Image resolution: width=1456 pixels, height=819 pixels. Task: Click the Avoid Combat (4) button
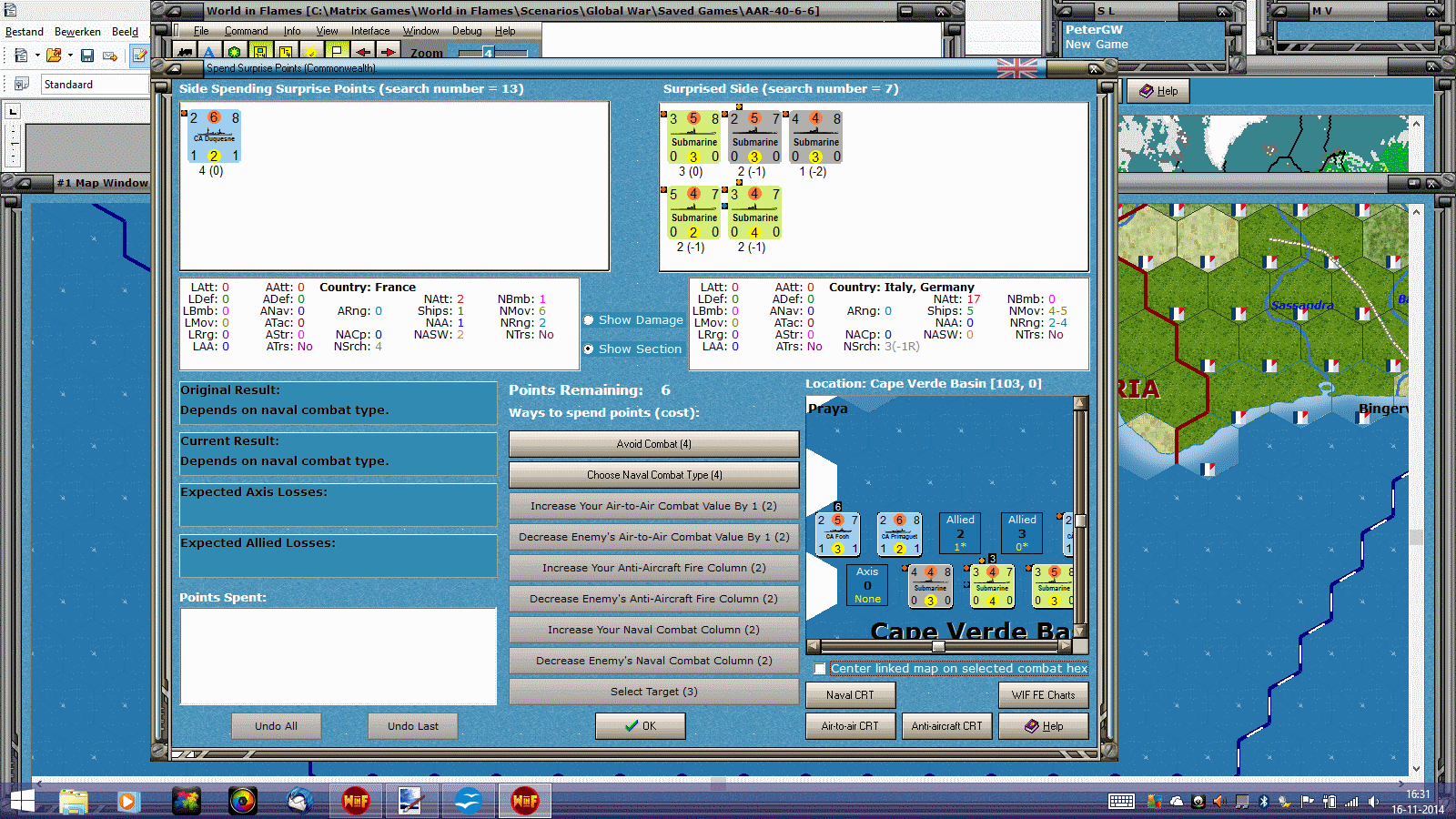click(x=654, y=444)
